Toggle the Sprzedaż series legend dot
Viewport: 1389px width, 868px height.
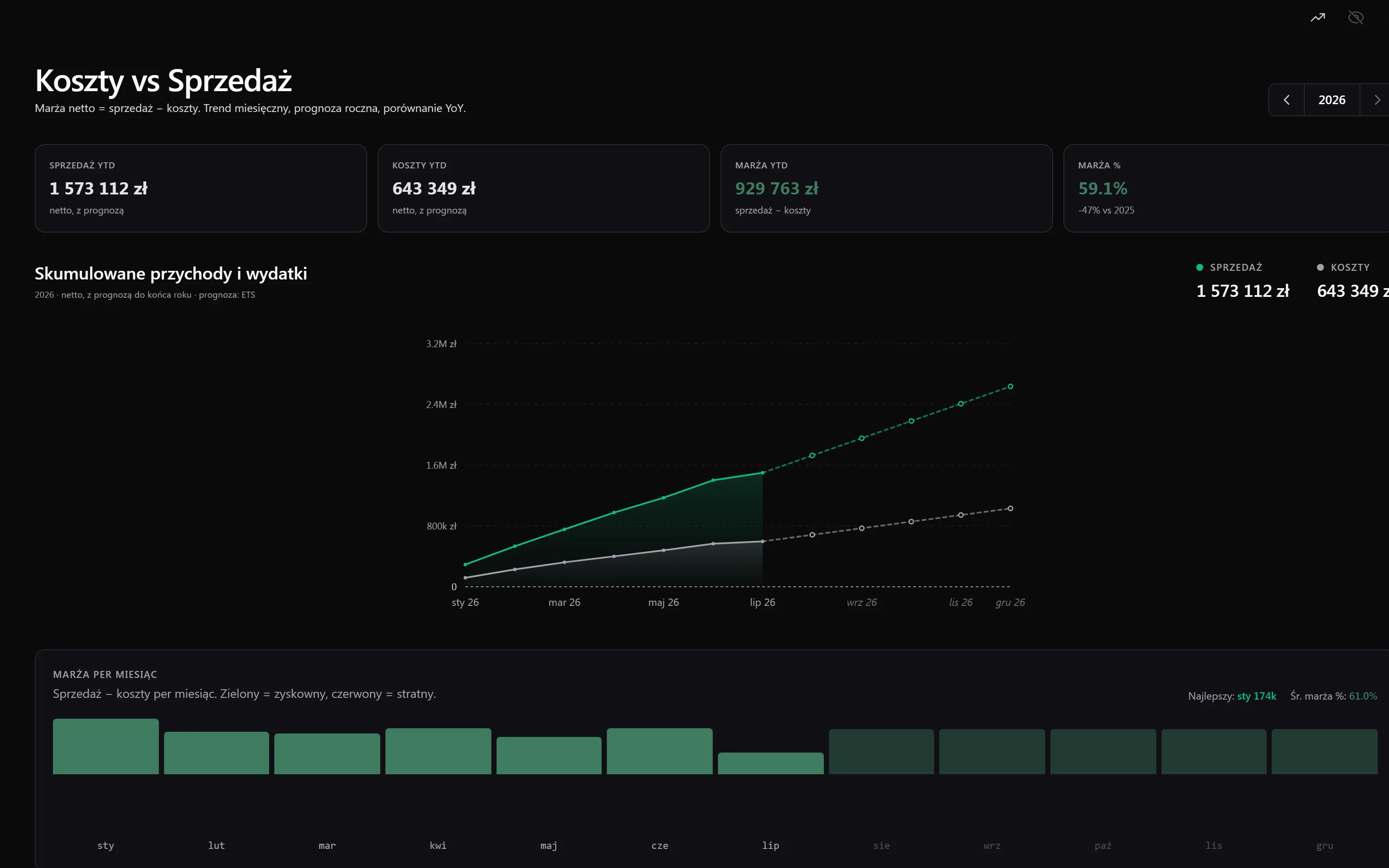[1200, 267]
